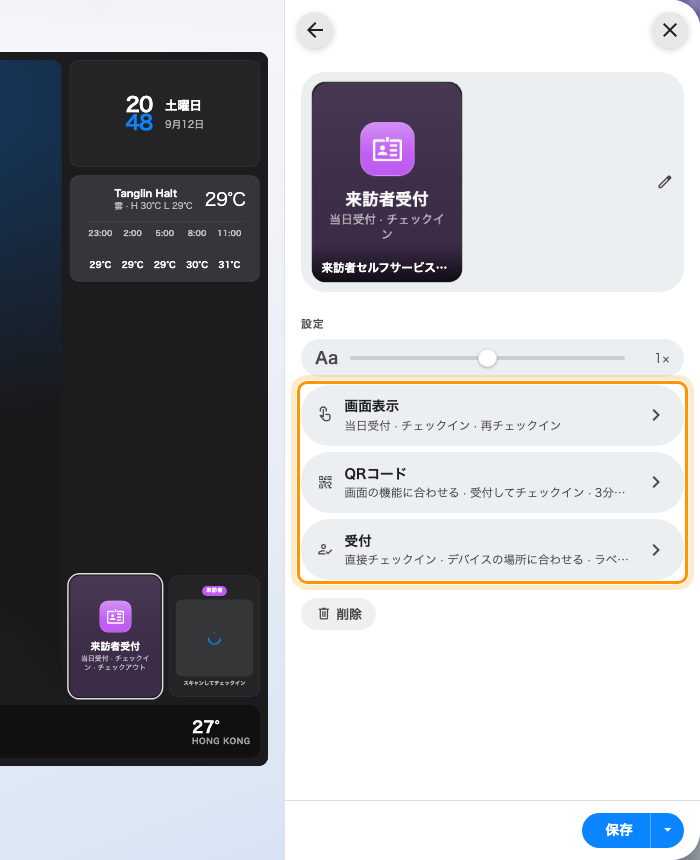Click the purple 来訪者 tag on QR widget
The height and width of the screenshot is (860, 700).
coord(214,591)
